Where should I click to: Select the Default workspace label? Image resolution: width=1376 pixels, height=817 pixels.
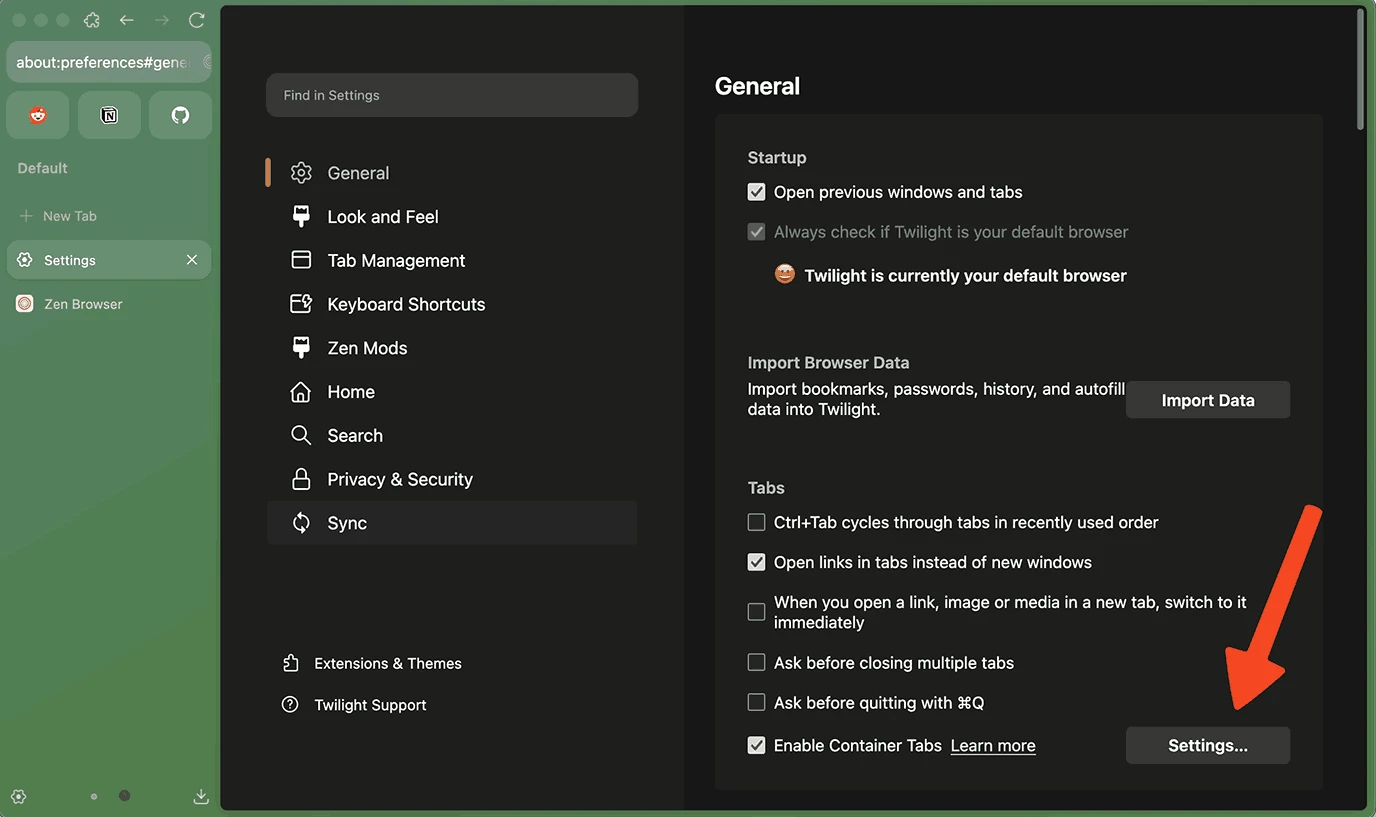(43, 168)
